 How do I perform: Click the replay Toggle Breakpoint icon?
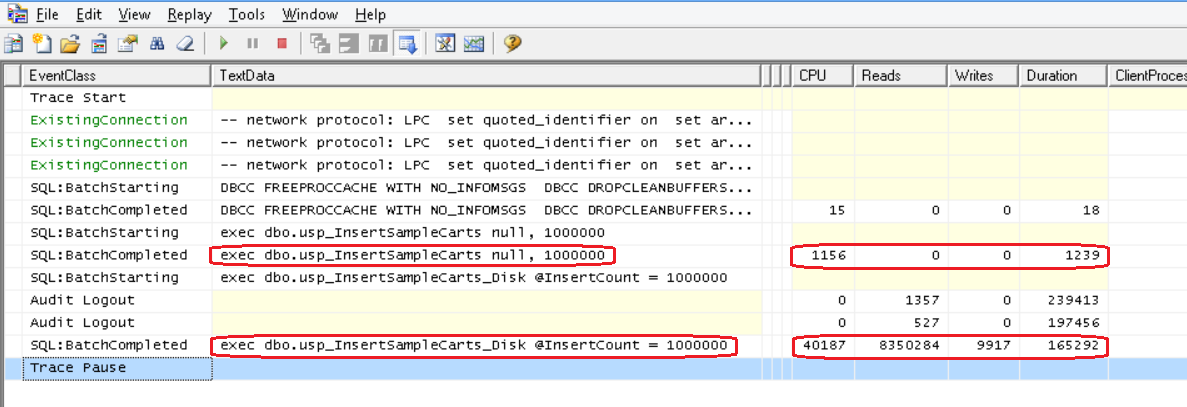click(x=377, y=44)
